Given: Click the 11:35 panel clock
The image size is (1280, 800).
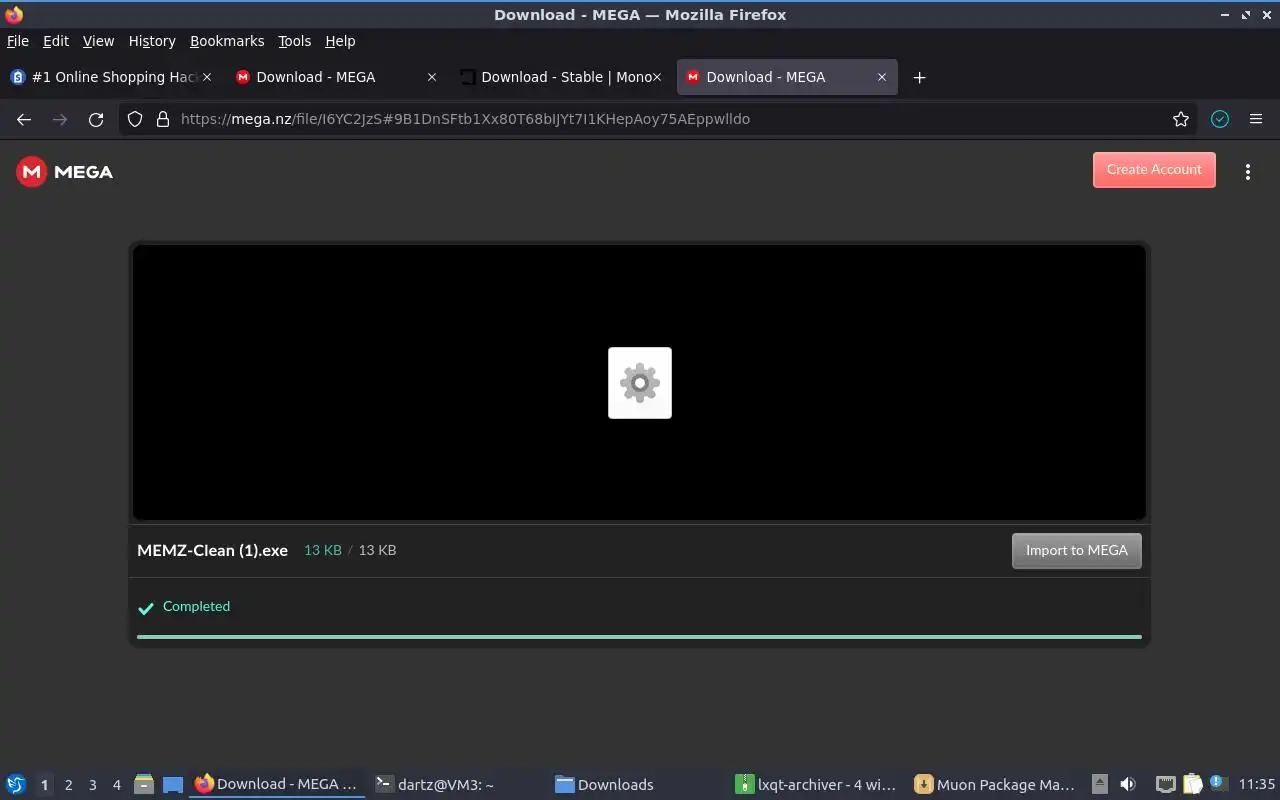Looking at the screenshot, I should click(1257, 785).
